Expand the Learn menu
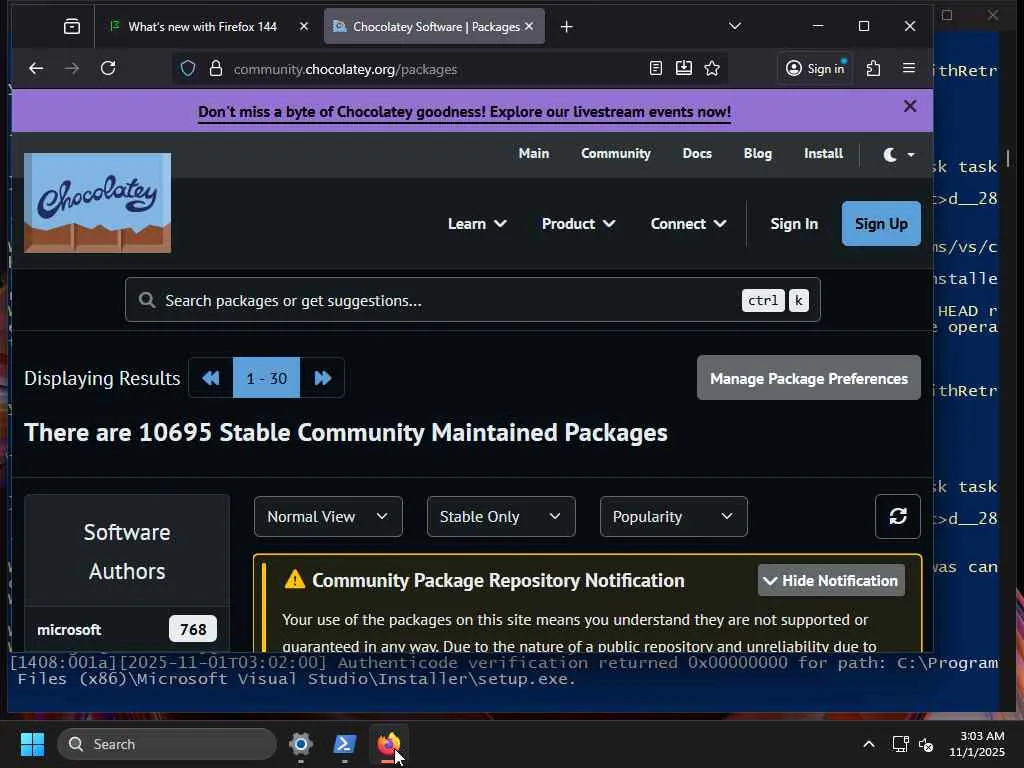Screen dimensions: 1024x768 (477, 224)
